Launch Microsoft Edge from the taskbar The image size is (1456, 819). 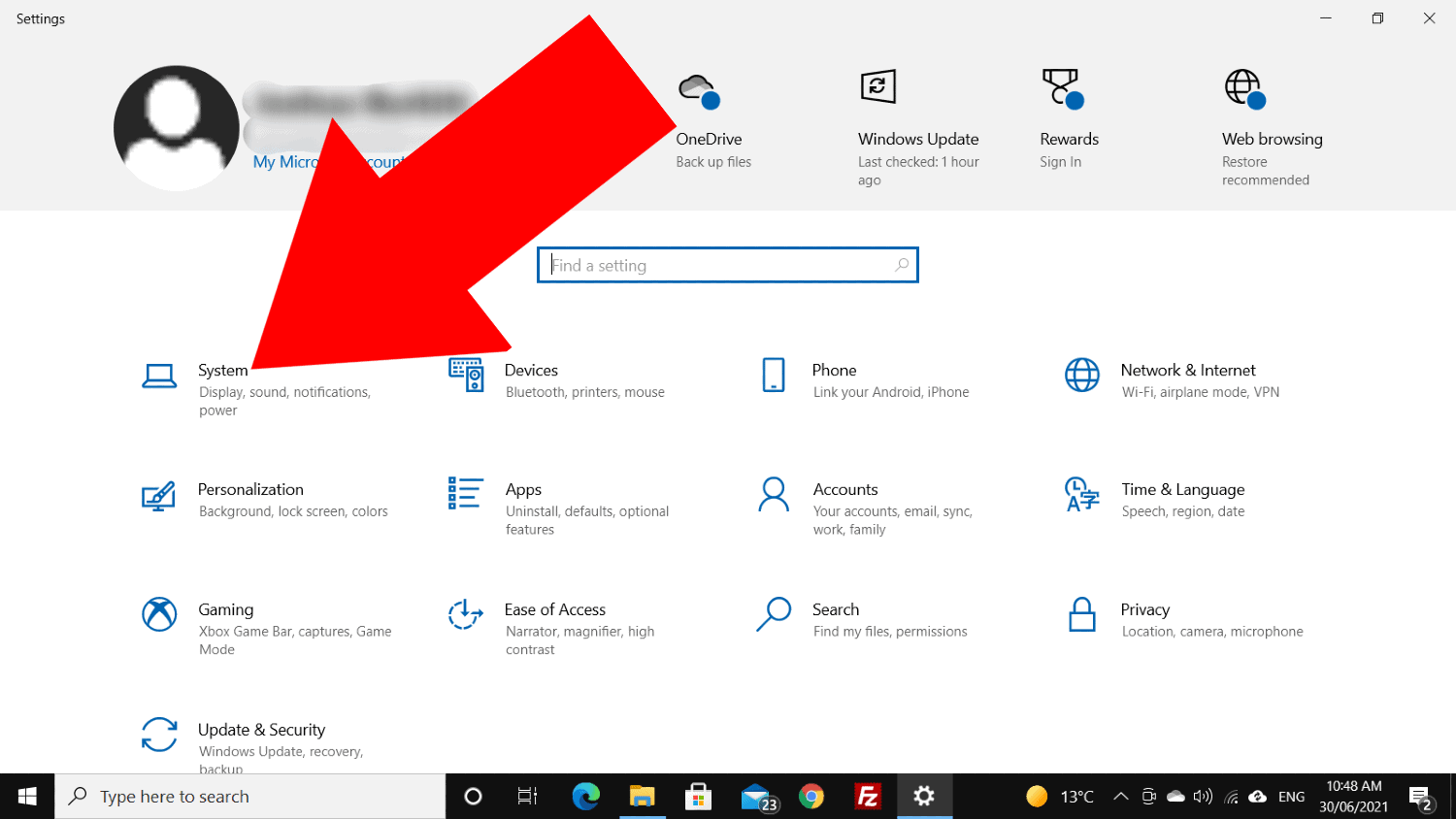coord(585,797)
